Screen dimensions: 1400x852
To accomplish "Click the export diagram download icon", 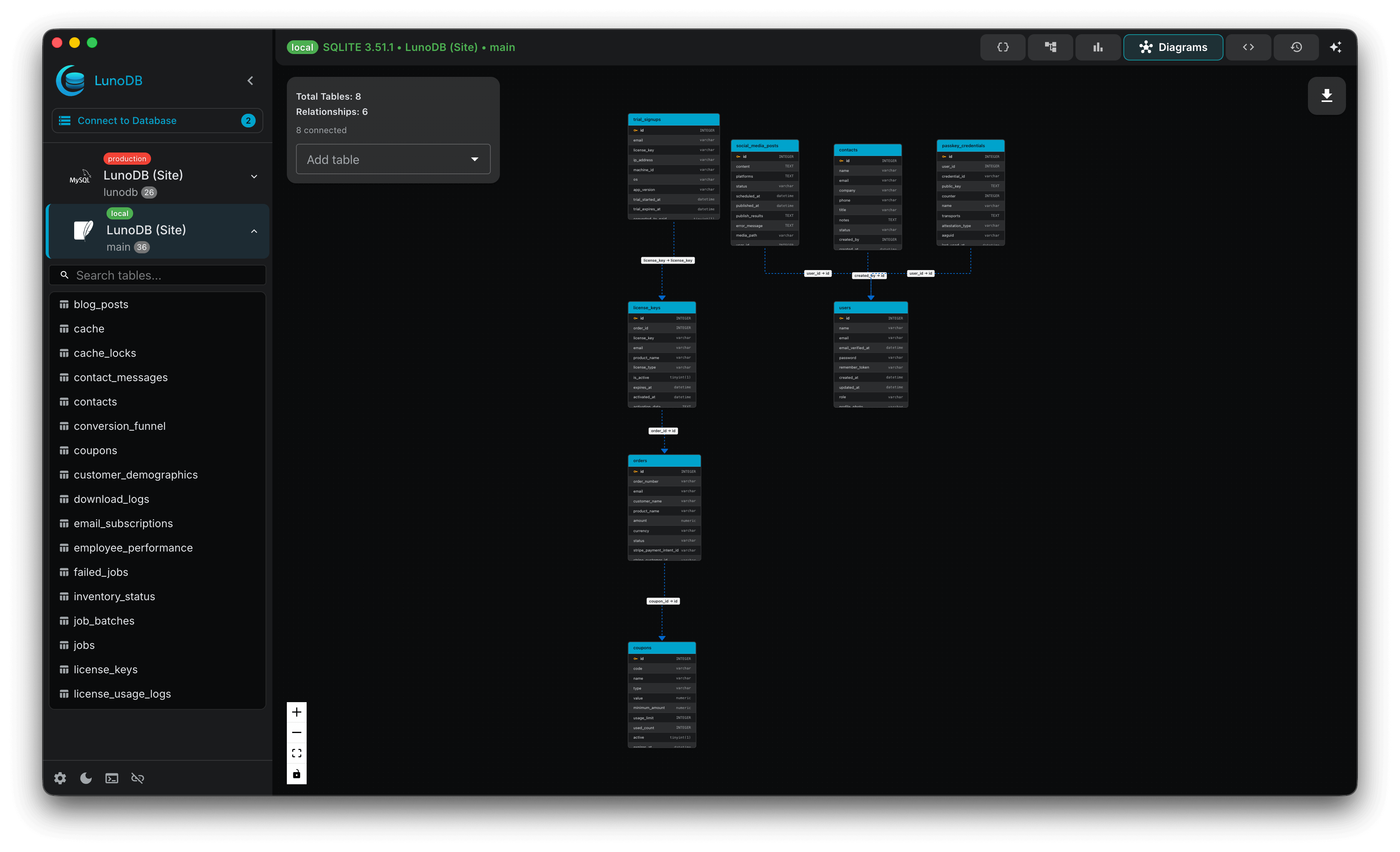I will tap(1327, 95).
